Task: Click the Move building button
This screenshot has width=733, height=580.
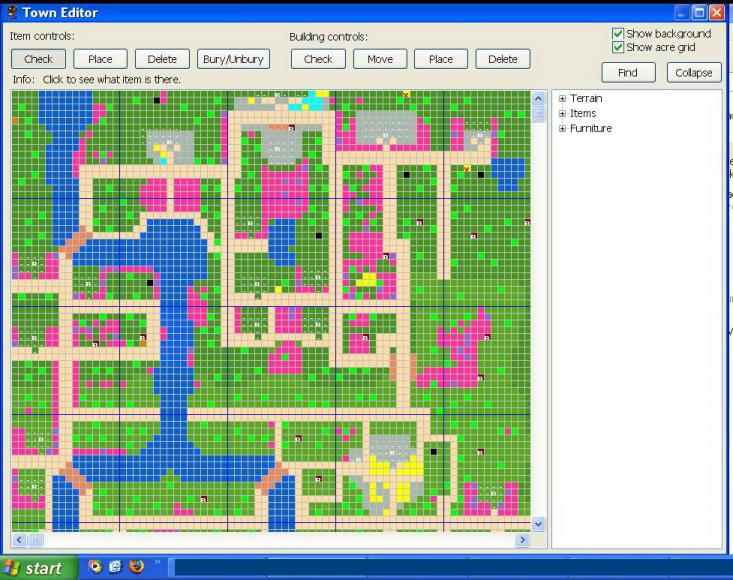Action: click(x=380, y=59)
